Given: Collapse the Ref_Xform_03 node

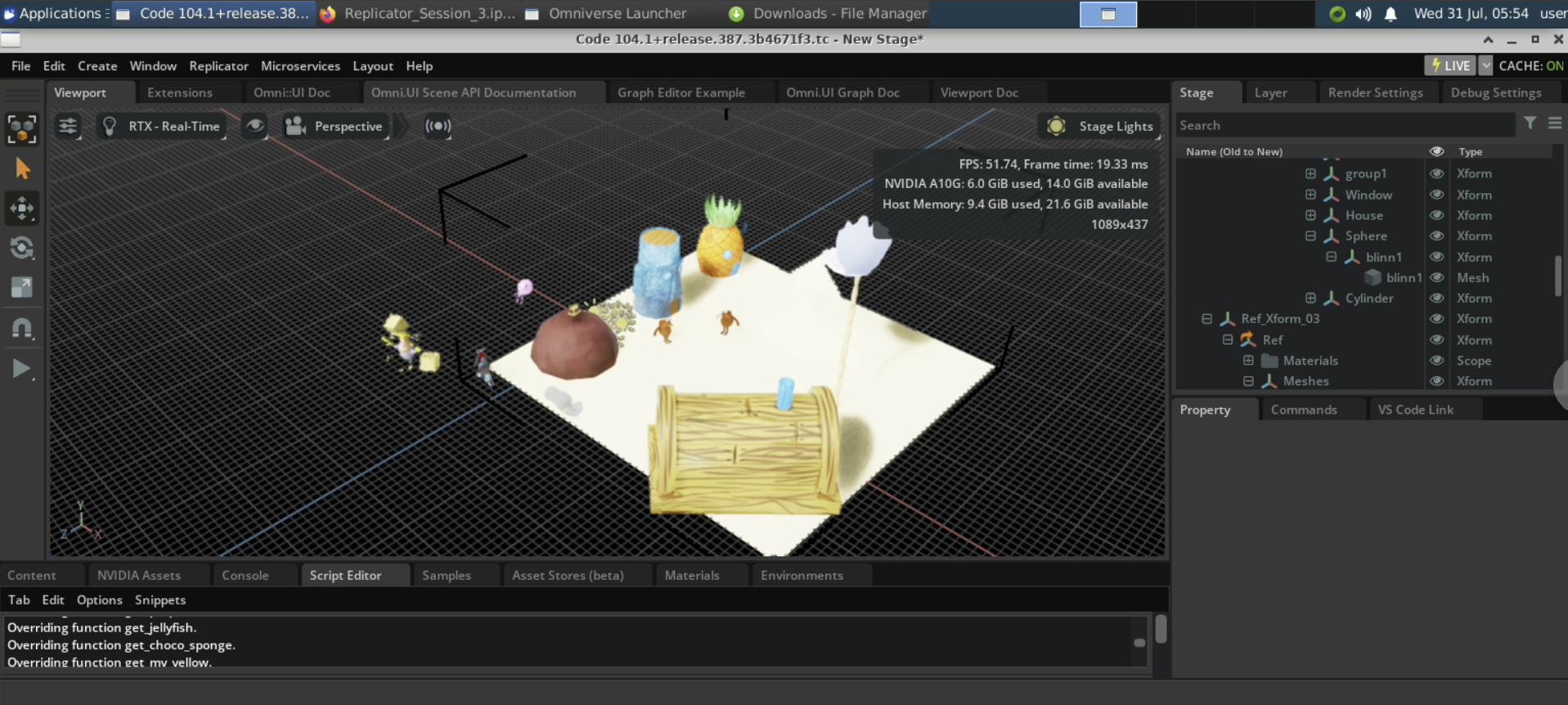Looking at the screenshot, I should (x=1206, y=318).
